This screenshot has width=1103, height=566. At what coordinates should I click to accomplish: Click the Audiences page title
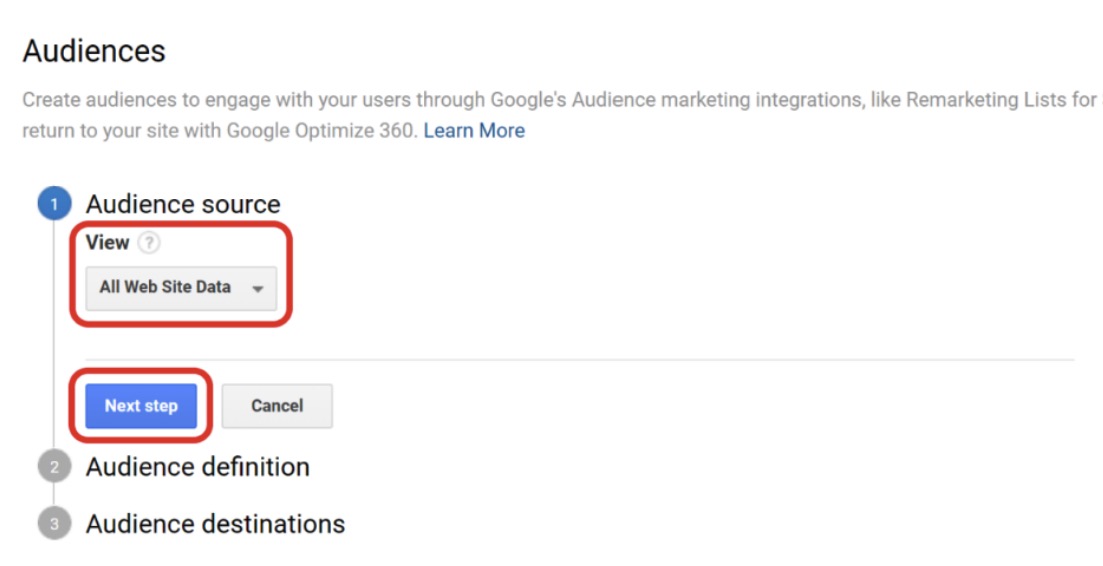pos(94,51)
